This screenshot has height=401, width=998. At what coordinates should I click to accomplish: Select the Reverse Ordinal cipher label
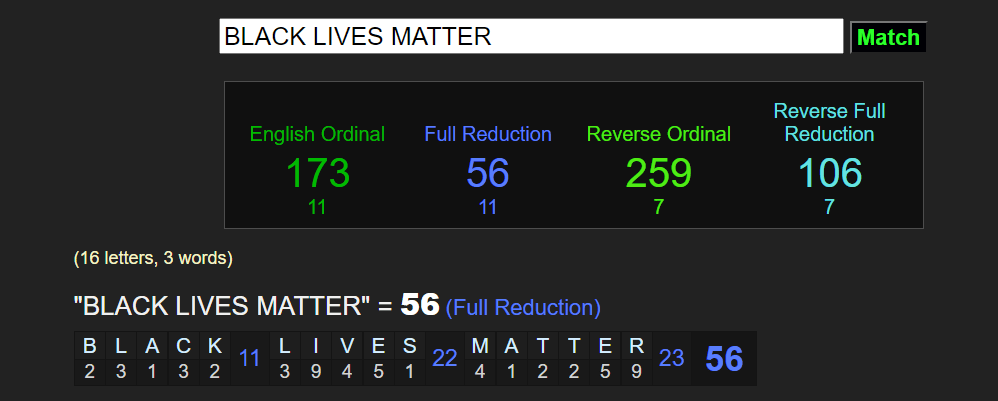coord(659,134)
